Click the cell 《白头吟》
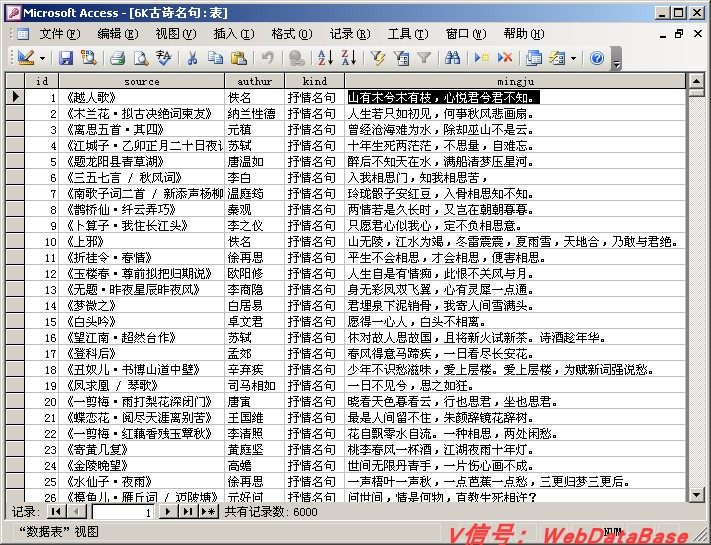The image size is (711, 545). (141, 321)
